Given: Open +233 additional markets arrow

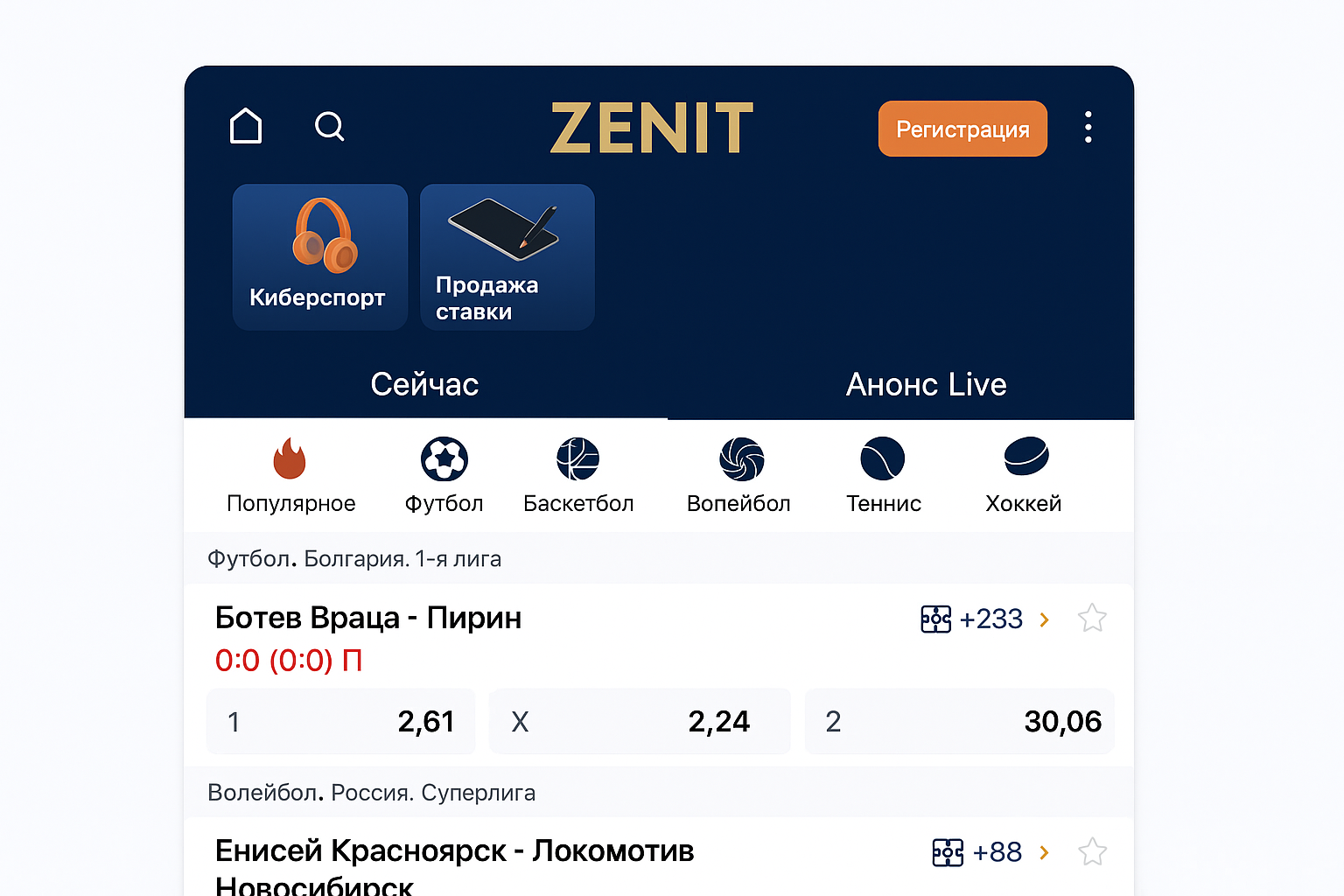Looking at the screenshot, I should 992,619.
